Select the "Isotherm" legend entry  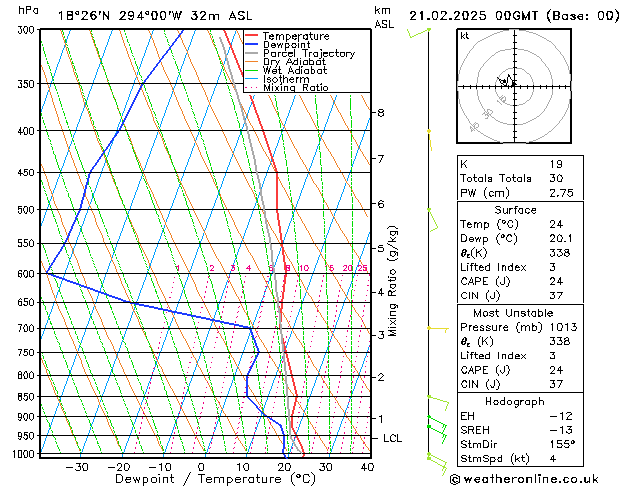click(286, 79)
